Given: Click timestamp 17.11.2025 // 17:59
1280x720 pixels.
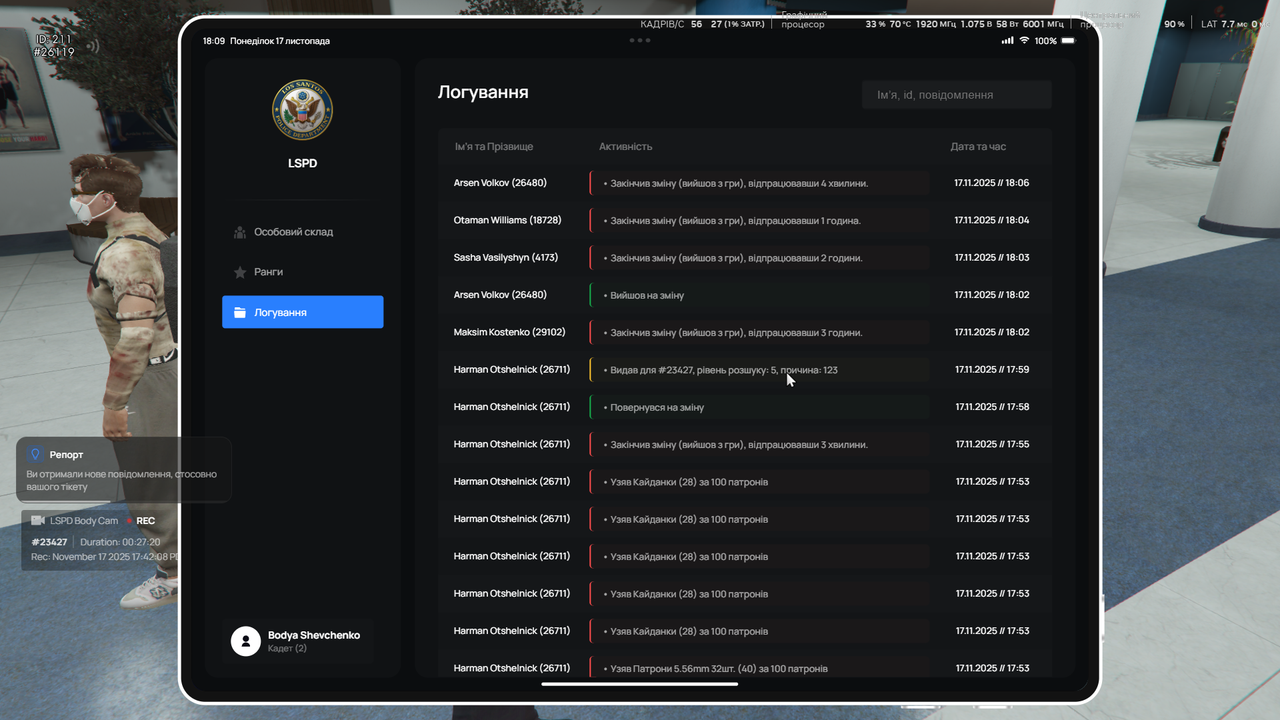Looking at the screenshot, I should [x=991, y=370].
